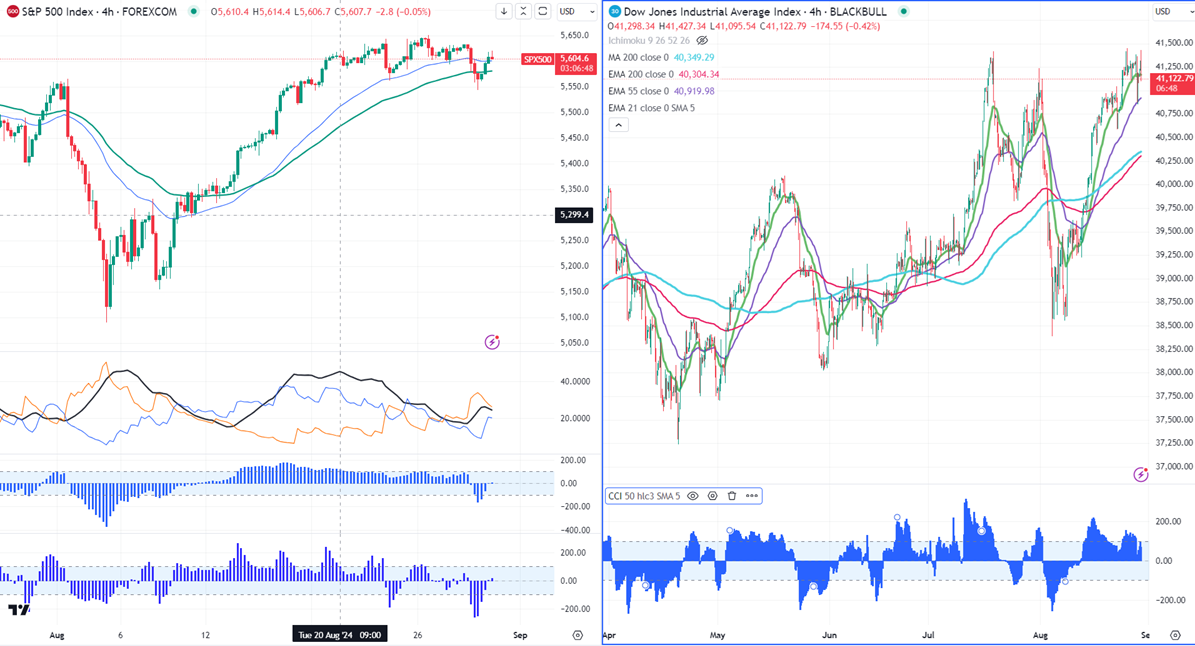Viewport: 1195px width, 646px height.
Task: Click the 5,299.4 crosshair price label
Action: 575,215
